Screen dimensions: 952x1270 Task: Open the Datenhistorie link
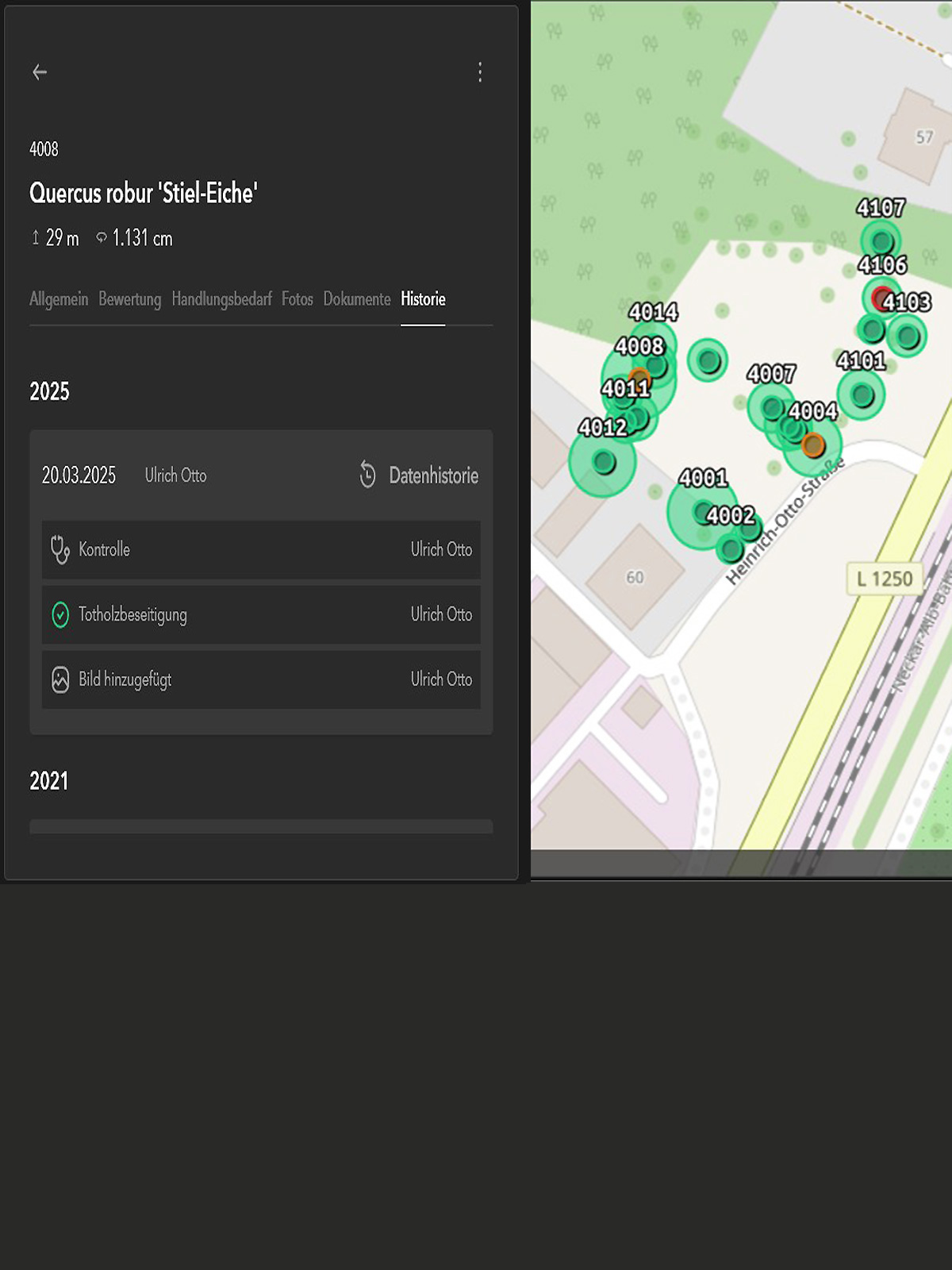click(433, 475)
